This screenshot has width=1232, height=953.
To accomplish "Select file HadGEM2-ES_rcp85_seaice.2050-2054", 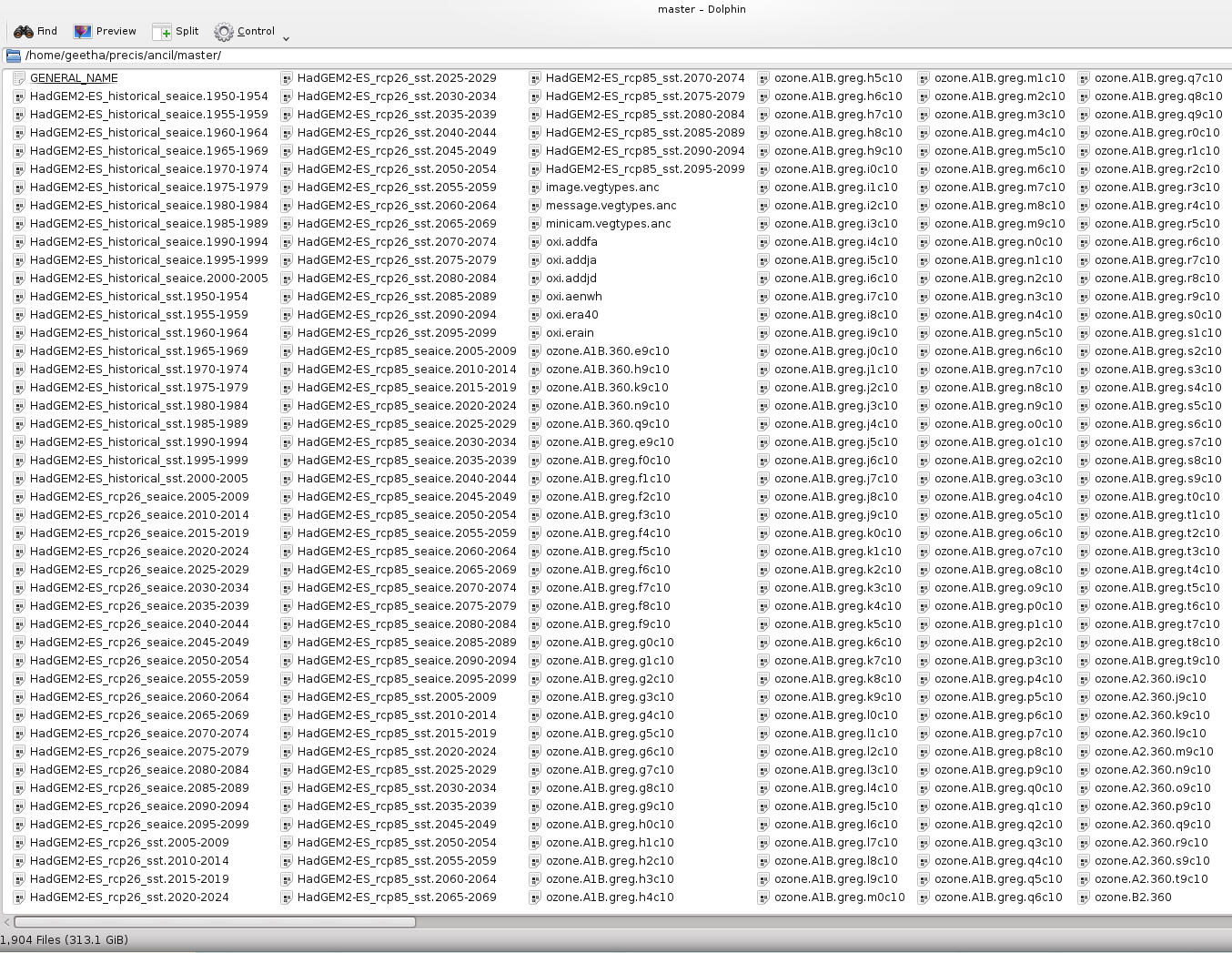I will [x=407, y=515].
